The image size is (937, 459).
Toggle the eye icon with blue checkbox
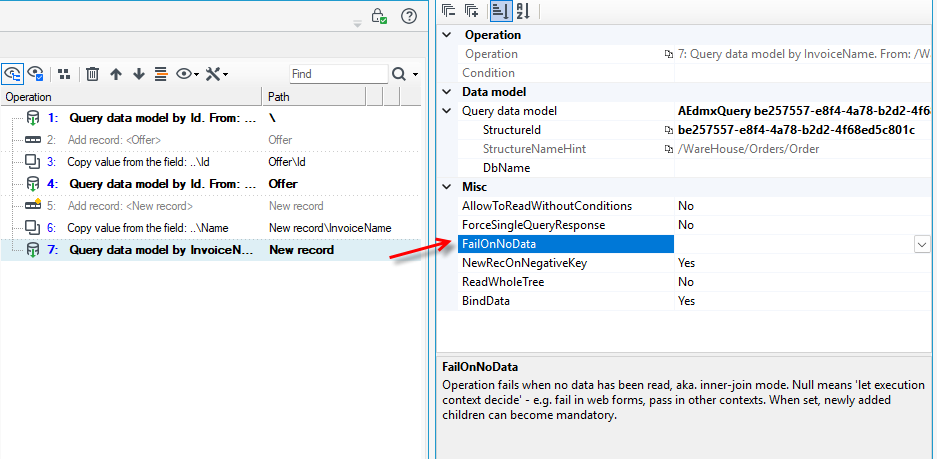pyautogui.click(x=35, y=74)
